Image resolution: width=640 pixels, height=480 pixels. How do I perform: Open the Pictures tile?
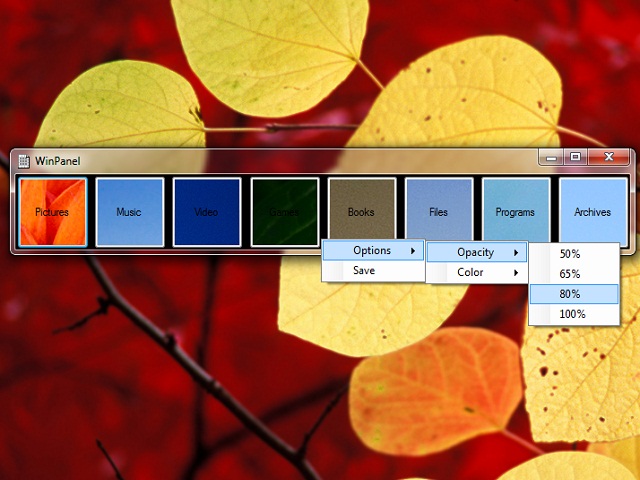pyautogui.click(x=53, y=212)
